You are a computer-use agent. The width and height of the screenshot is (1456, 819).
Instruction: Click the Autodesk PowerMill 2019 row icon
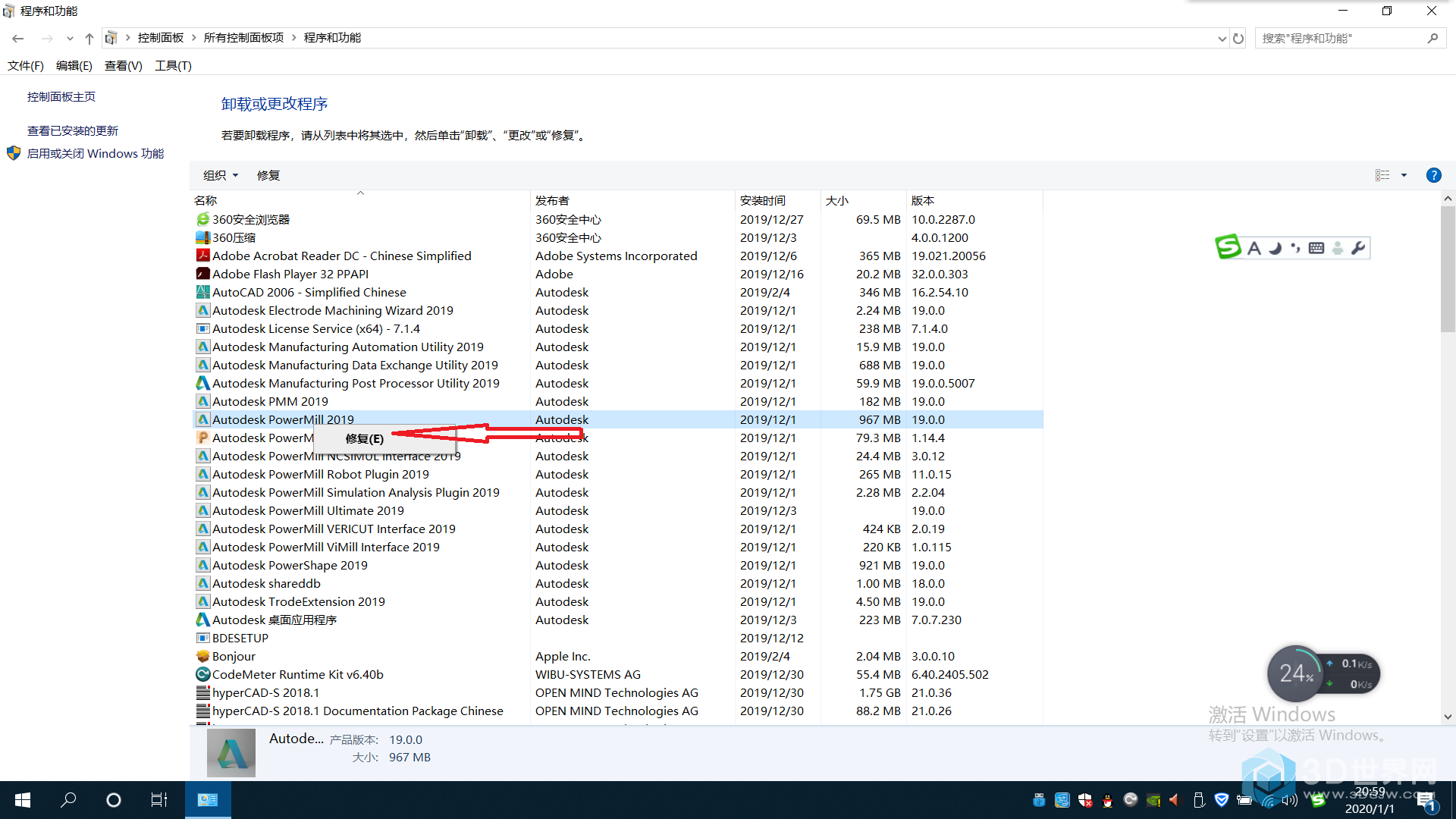(x=202, y=419)
